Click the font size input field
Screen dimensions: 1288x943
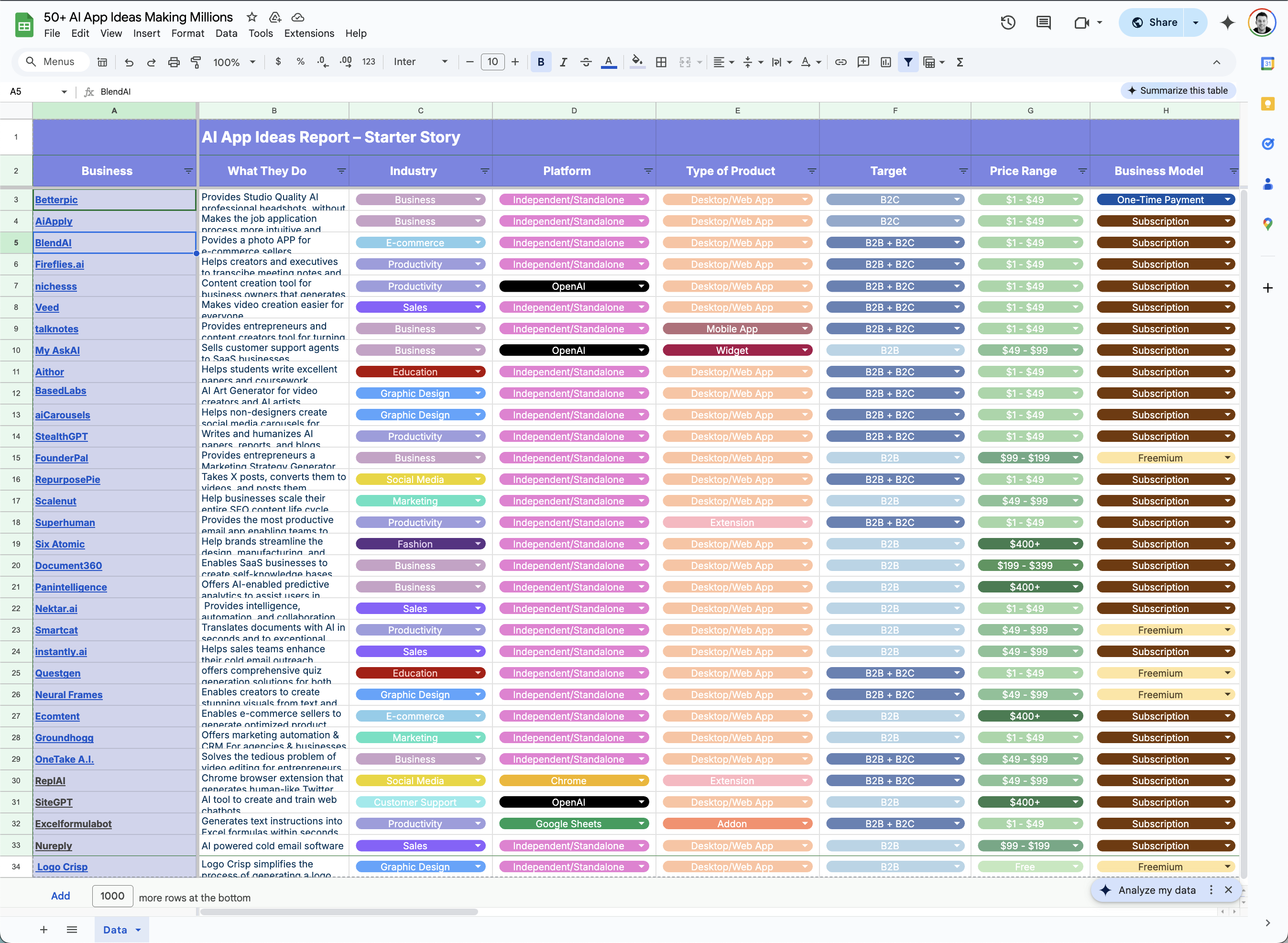coord(492,62)
